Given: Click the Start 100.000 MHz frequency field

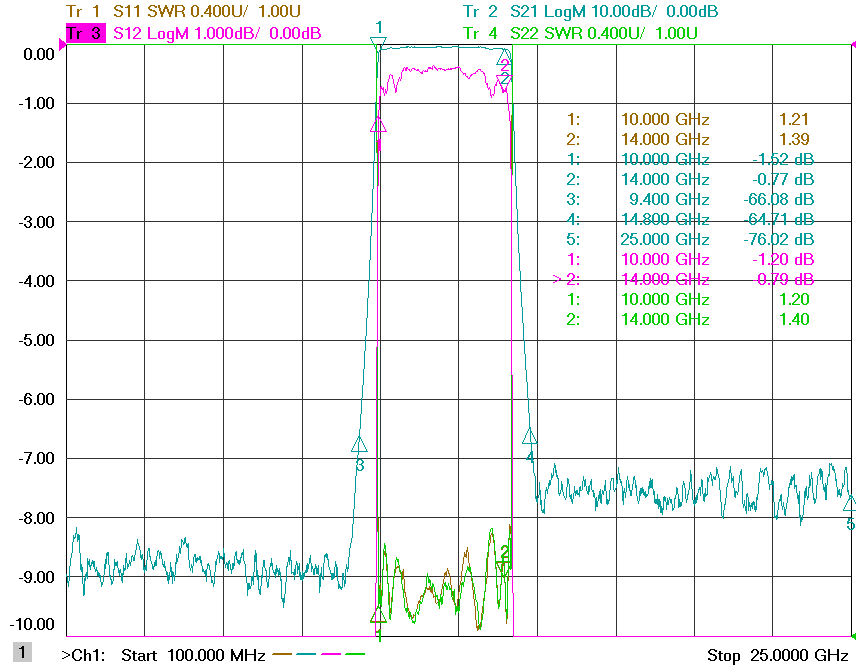Looking at the screenshot, I should [x=193, y=655].
